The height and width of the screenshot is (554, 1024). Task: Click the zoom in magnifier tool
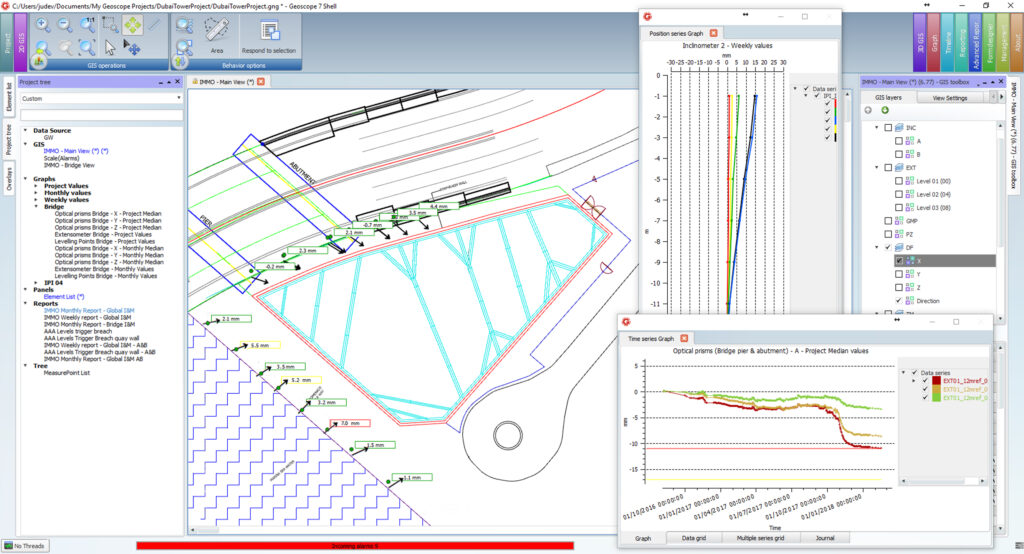pos(43,24)
